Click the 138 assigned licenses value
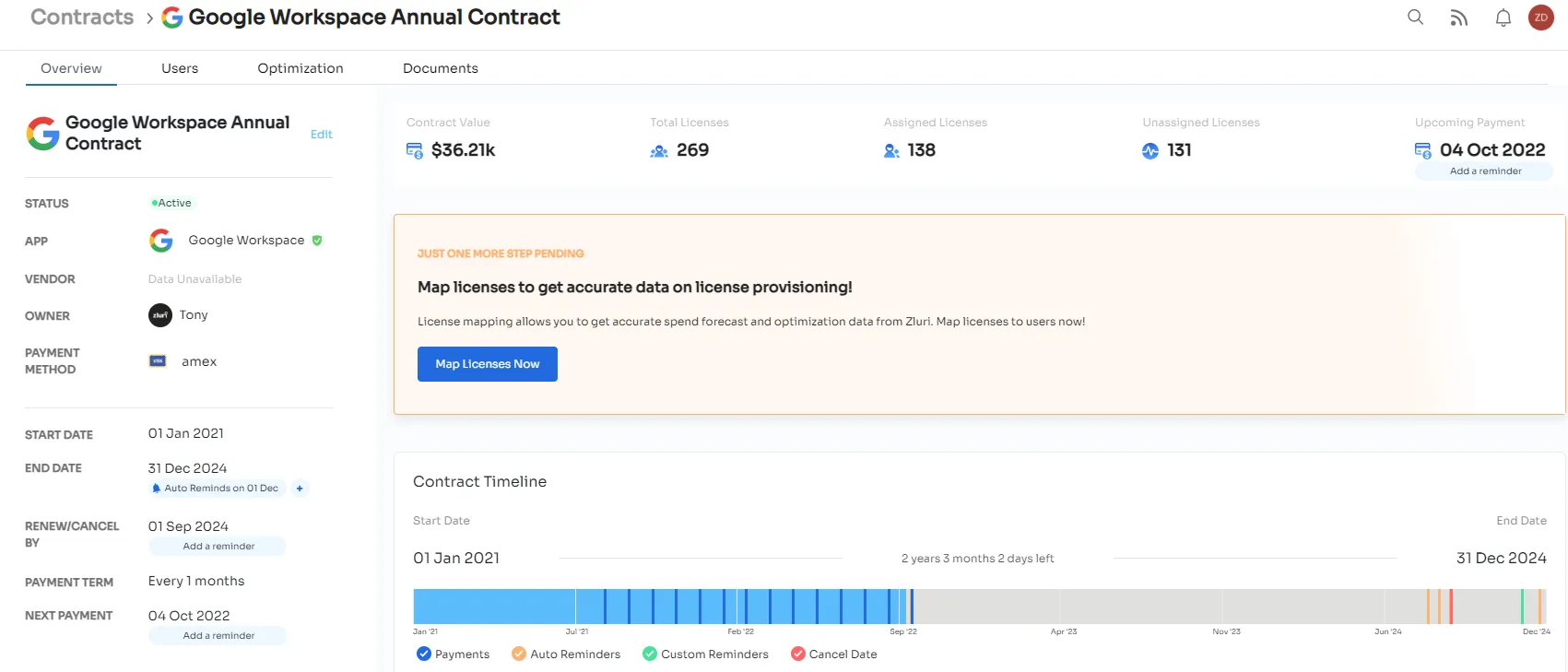The height and width of the screenshot is (672, 1568). (921, 150)
